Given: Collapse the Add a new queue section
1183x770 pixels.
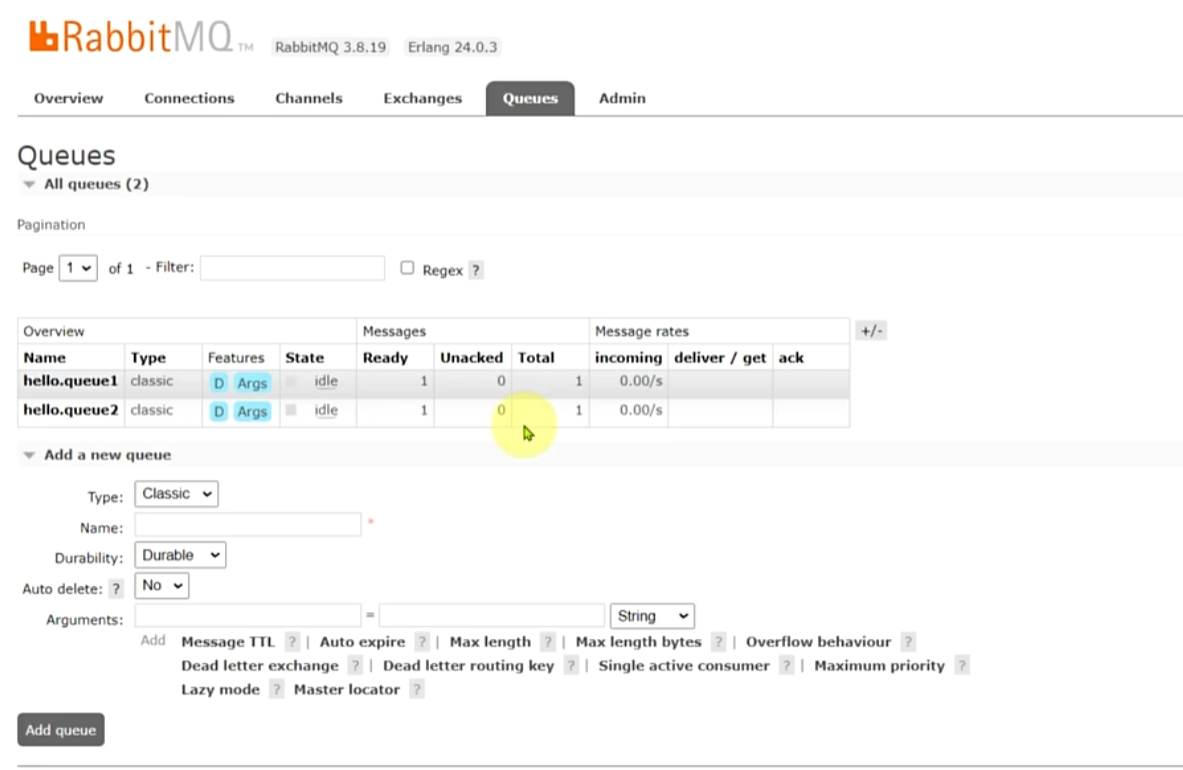Looking at the screenshot, I should 97,455.
